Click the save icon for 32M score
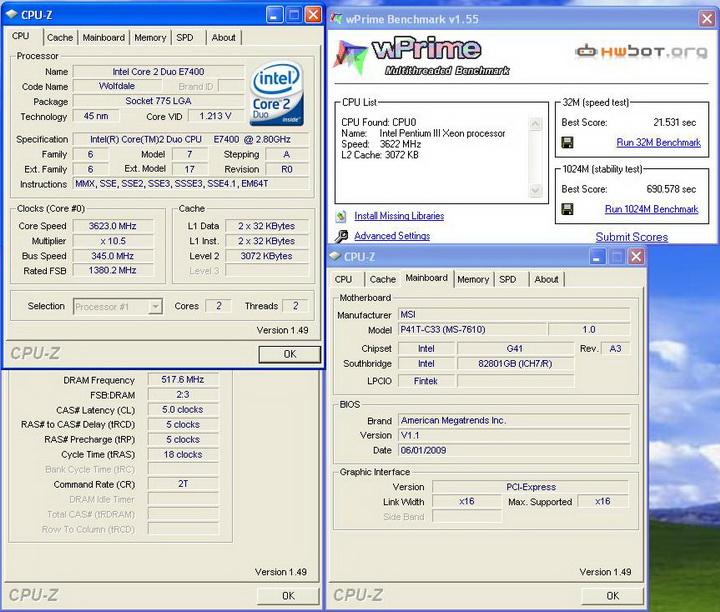 coord(568,142)
